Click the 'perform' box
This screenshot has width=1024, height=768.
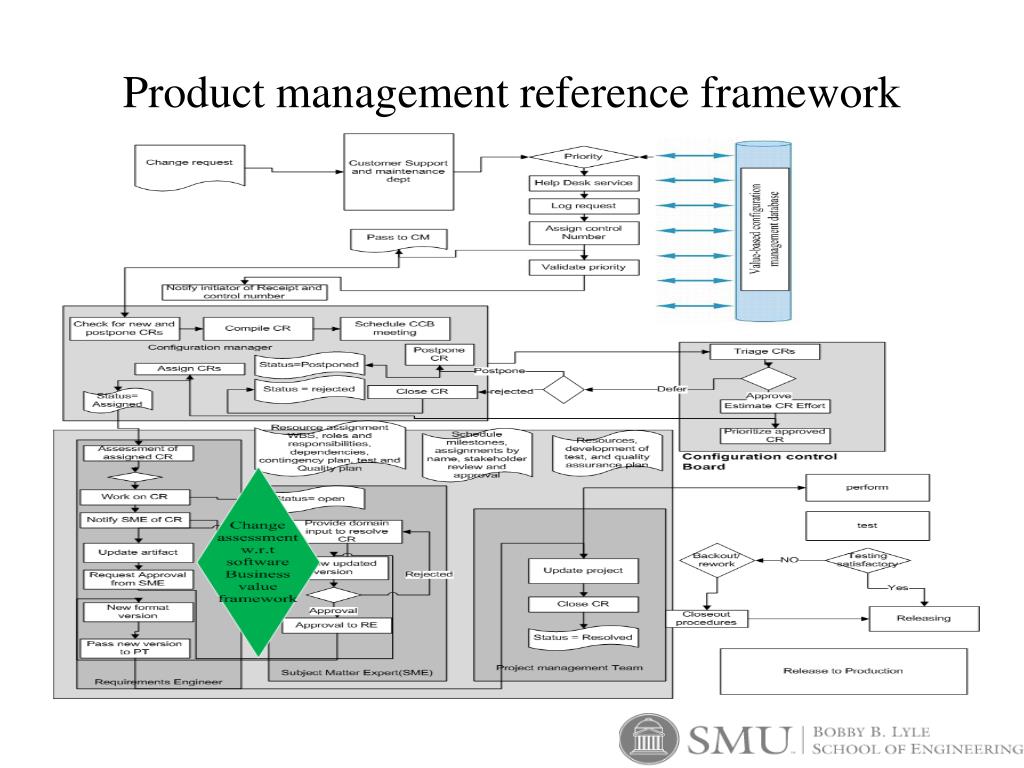tap(867, 488)
